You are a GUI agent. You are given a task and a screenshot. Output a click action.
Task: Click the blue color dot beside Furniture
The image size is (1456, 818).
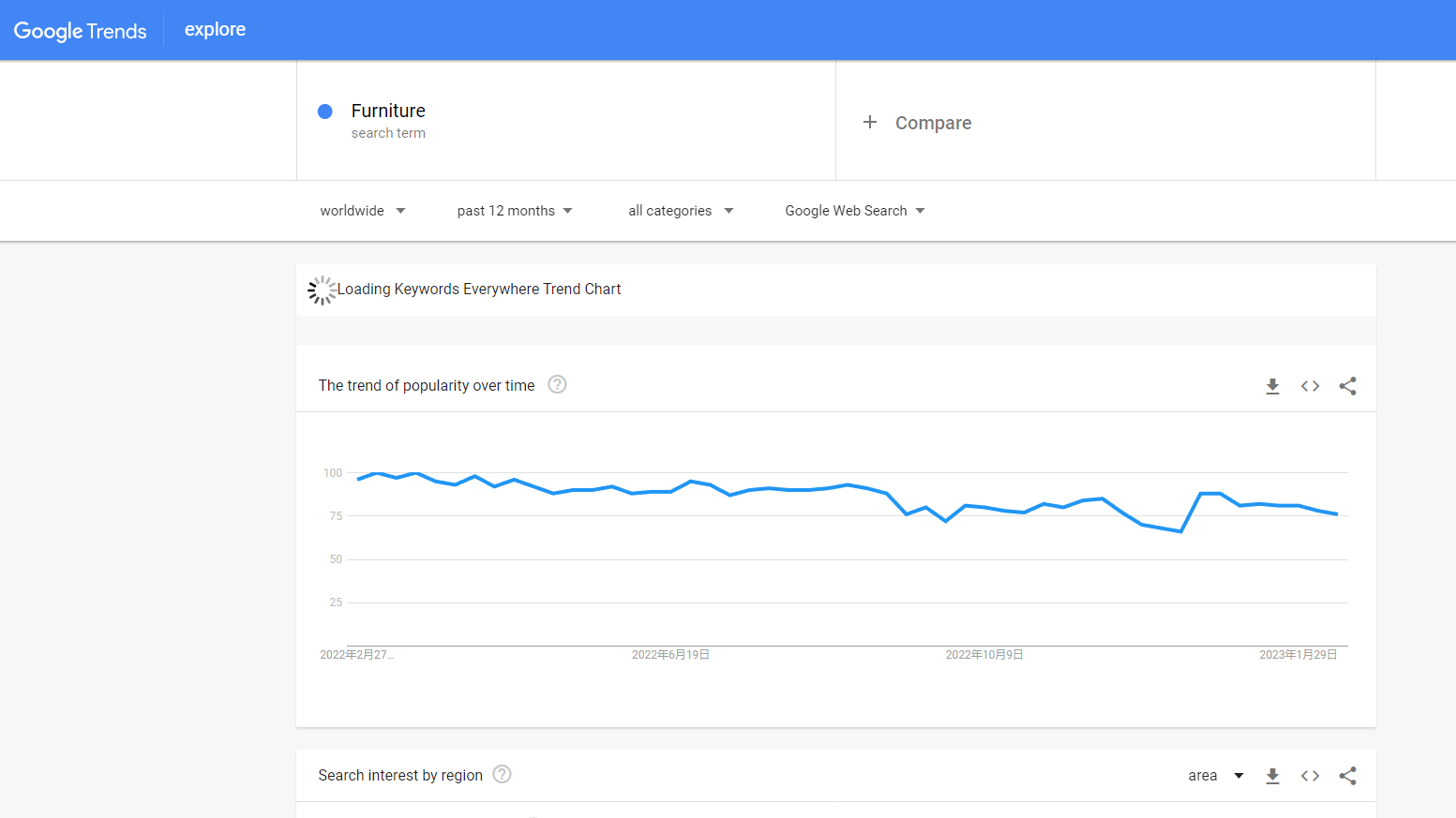pos(325,112)
